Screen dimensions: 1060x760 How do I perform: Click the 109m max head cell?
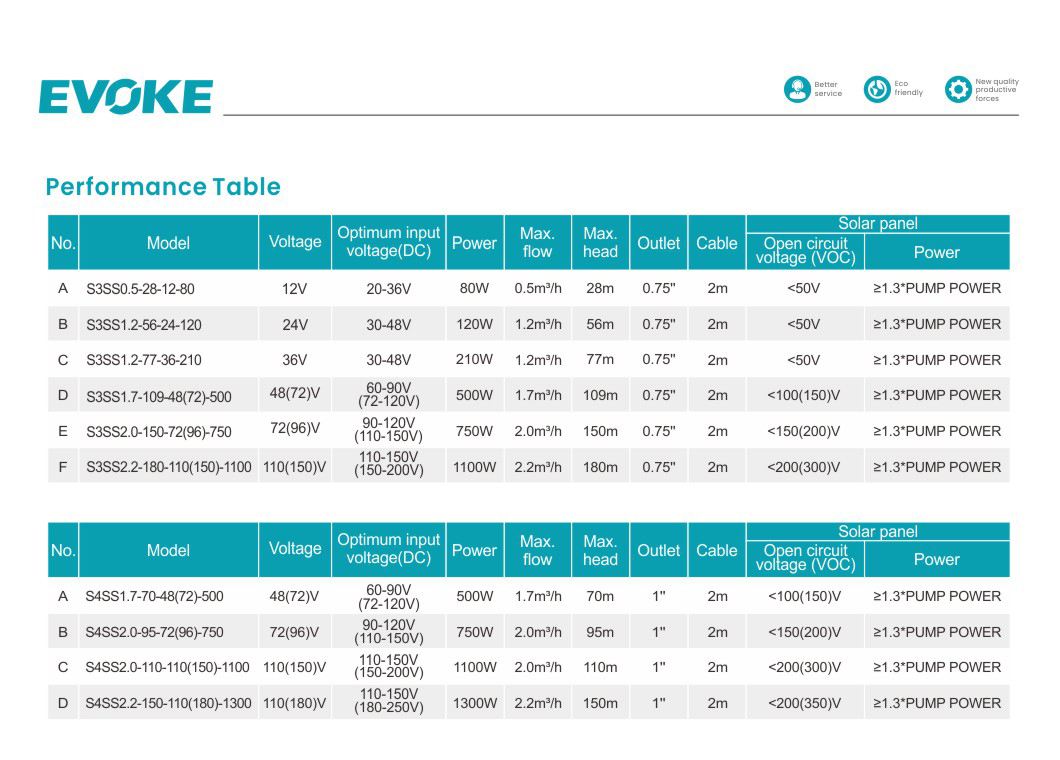coord(600,395)
